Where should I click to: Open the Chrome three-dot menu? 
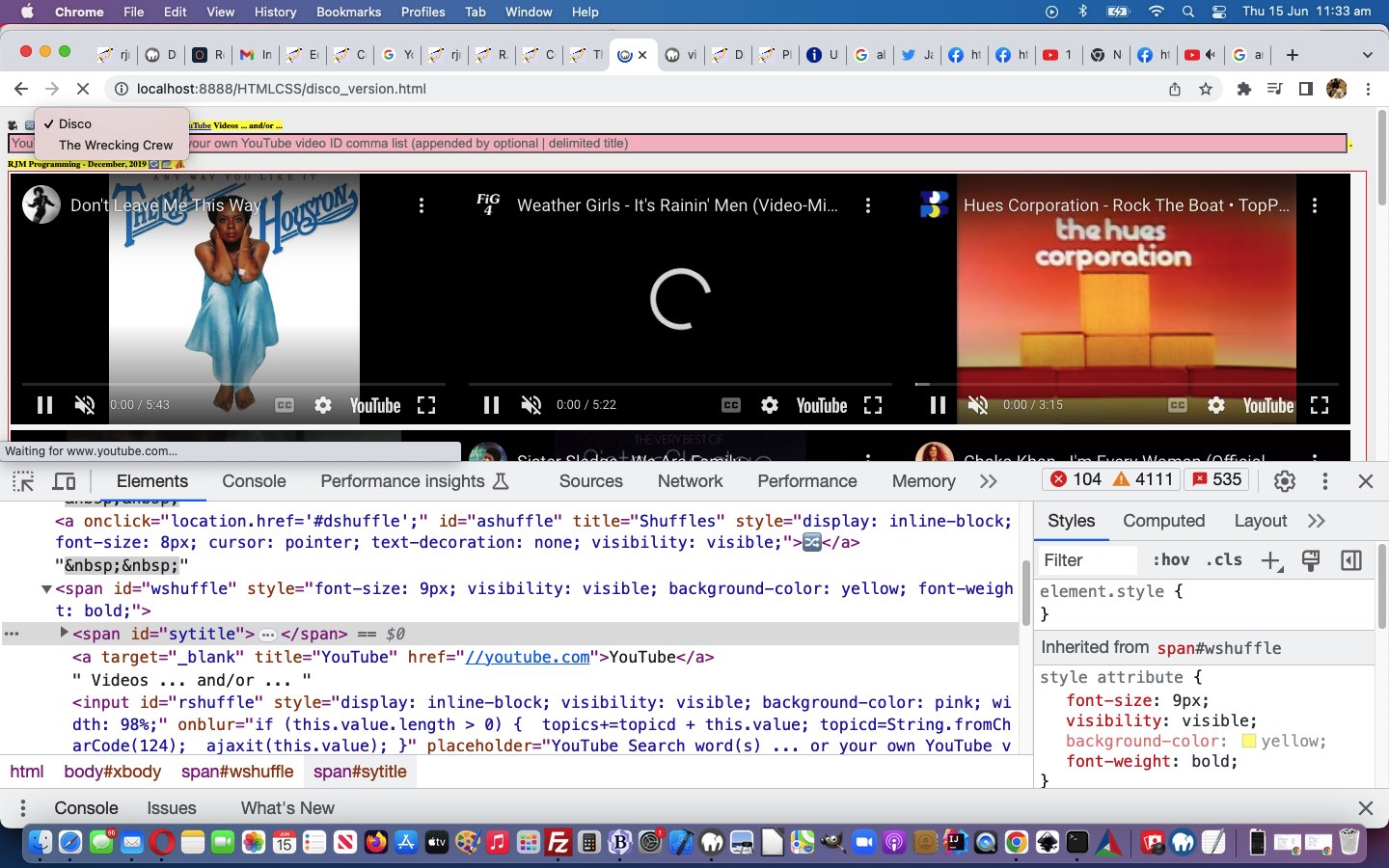[x=1368, y=89]
